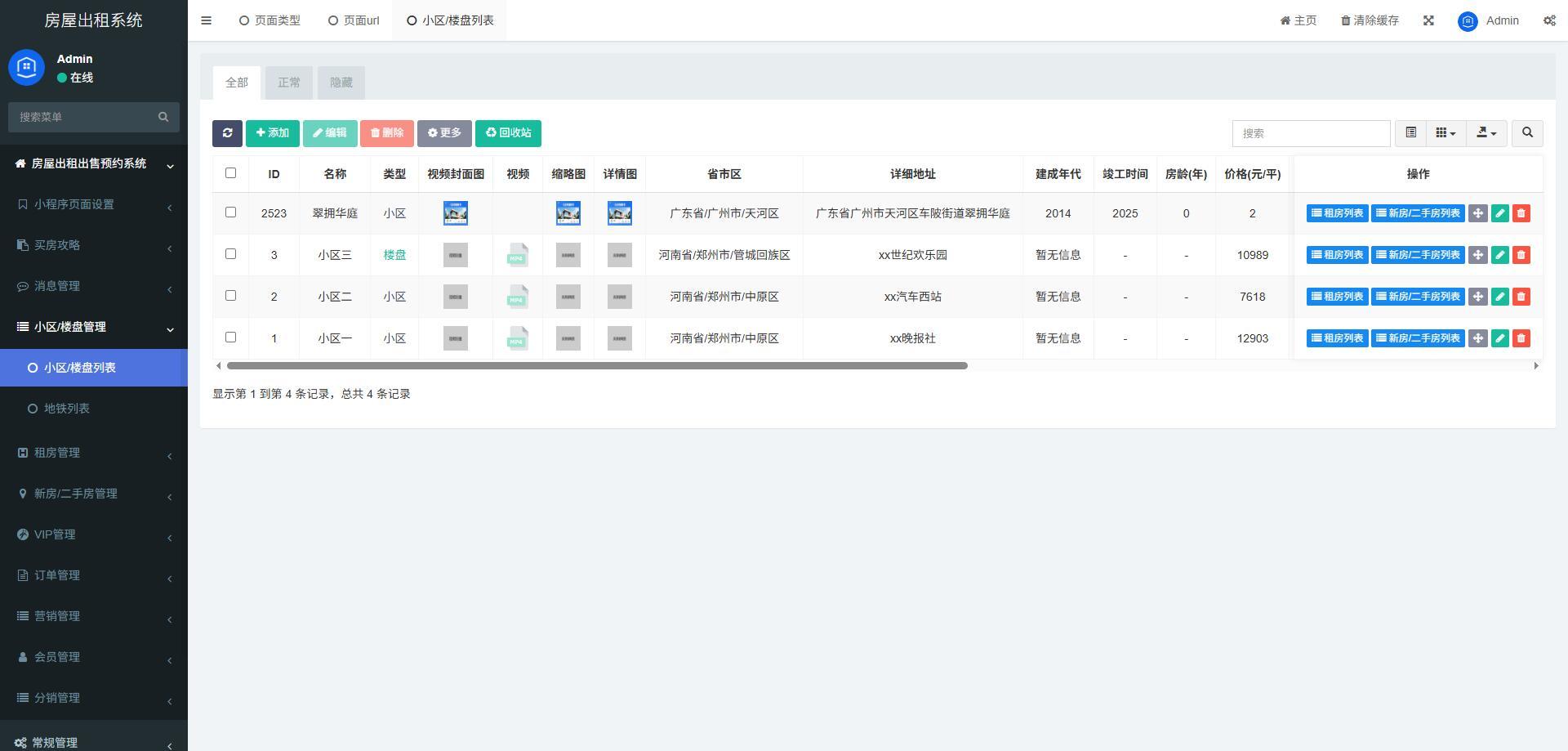Click the search magnifier button beside export
The width and height of the screenshot is (1568, 751).
coord(1527,133)
